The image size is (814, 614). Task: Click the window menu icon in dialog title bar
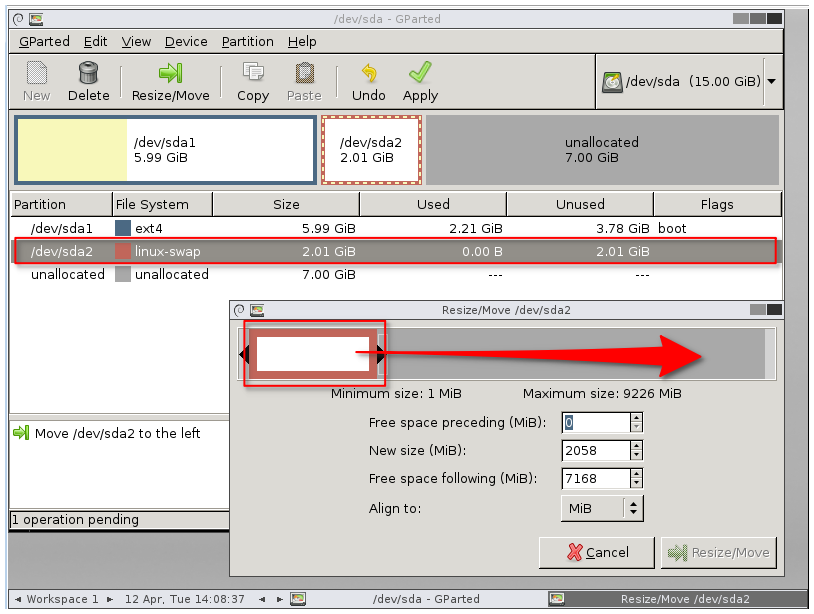point(239,310)
